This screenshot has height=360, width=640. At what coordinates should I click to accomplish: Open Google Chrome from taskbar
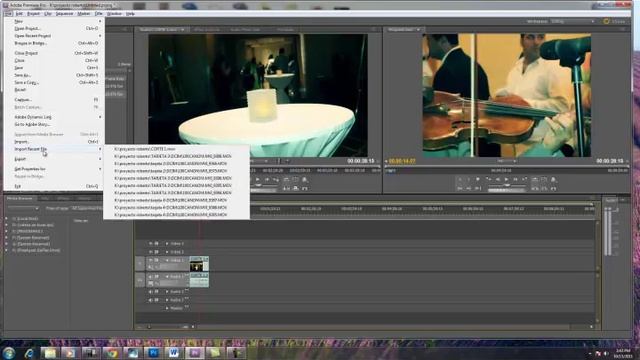112,353
